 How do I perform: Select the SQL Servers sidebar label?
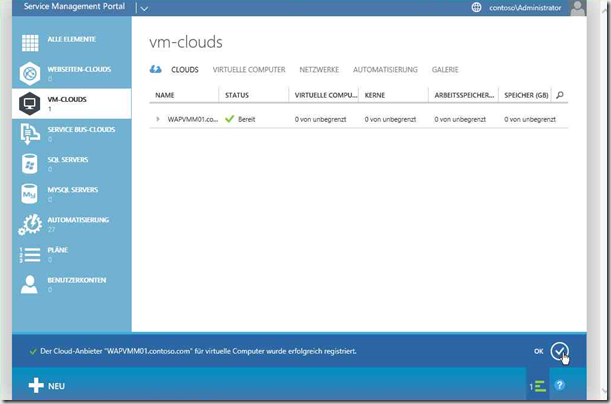[x=68, y=159]
